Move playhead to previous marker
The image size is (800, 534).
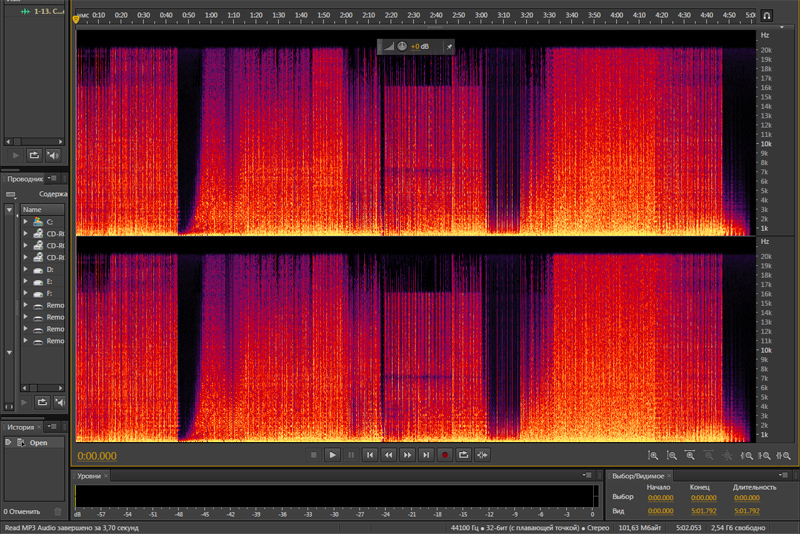(370, 455)
